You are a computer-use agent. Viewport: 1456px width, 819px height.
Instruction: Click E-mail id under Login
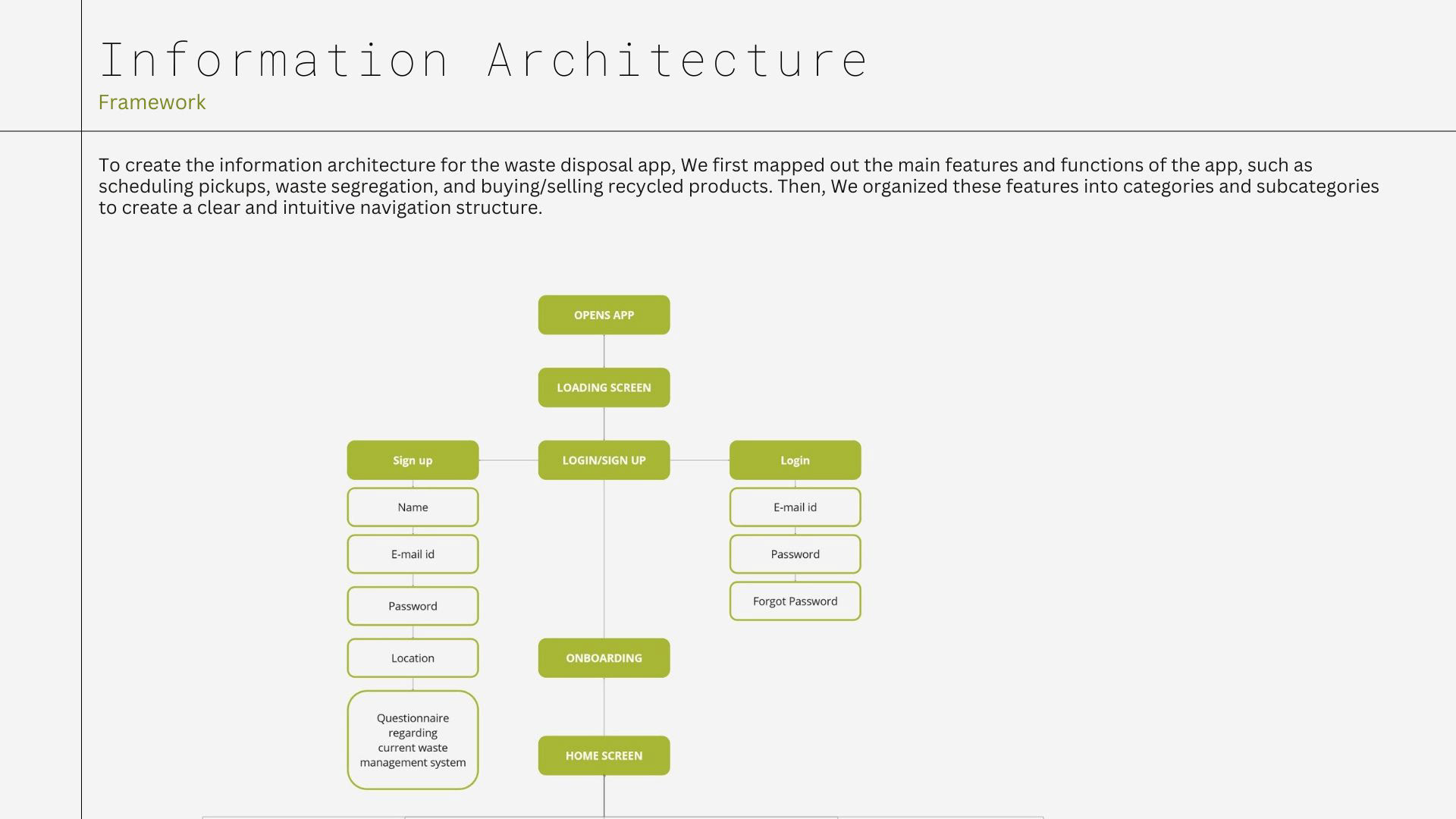pyautogui.click(x=795, y=507)
